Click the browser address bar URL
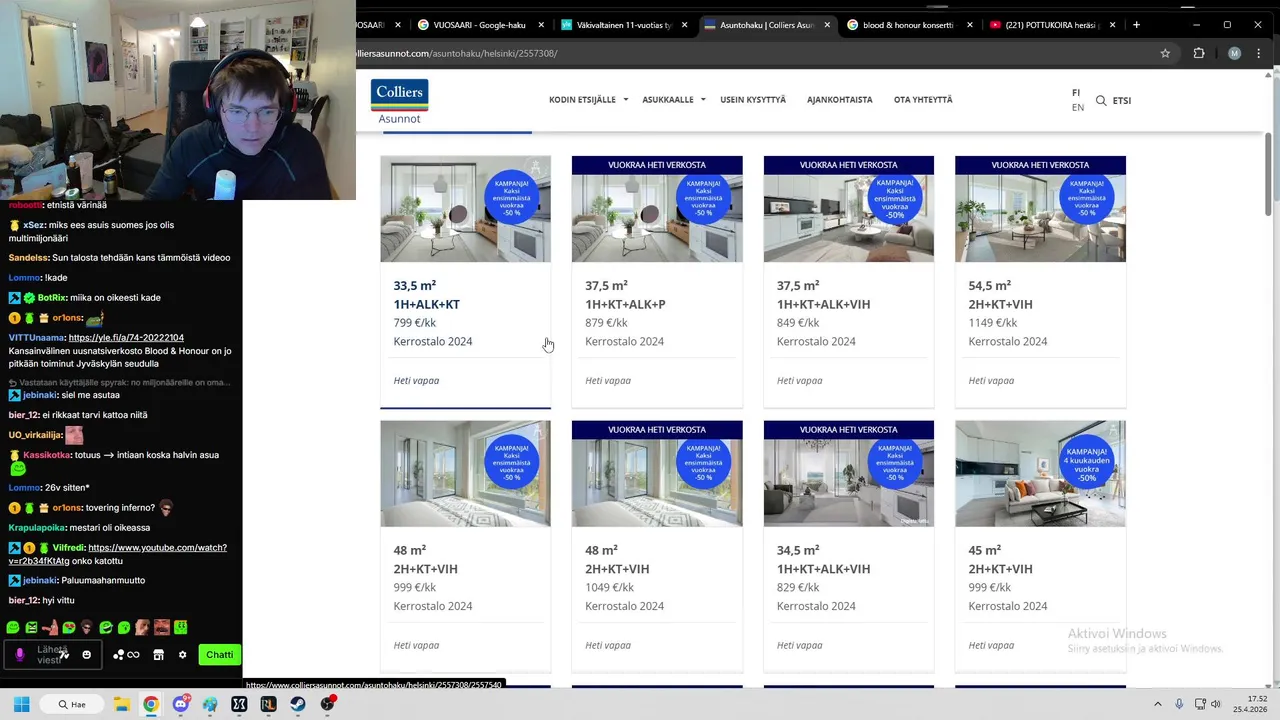 [457, 53]
